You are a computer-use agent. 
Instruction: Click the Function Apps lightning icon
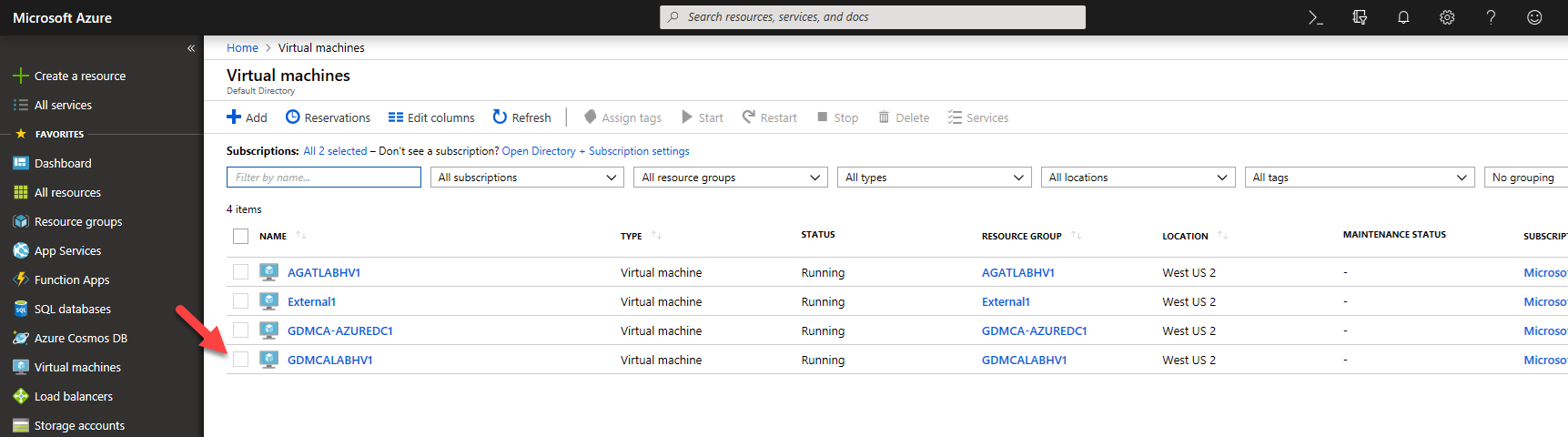tap(20, 279)
